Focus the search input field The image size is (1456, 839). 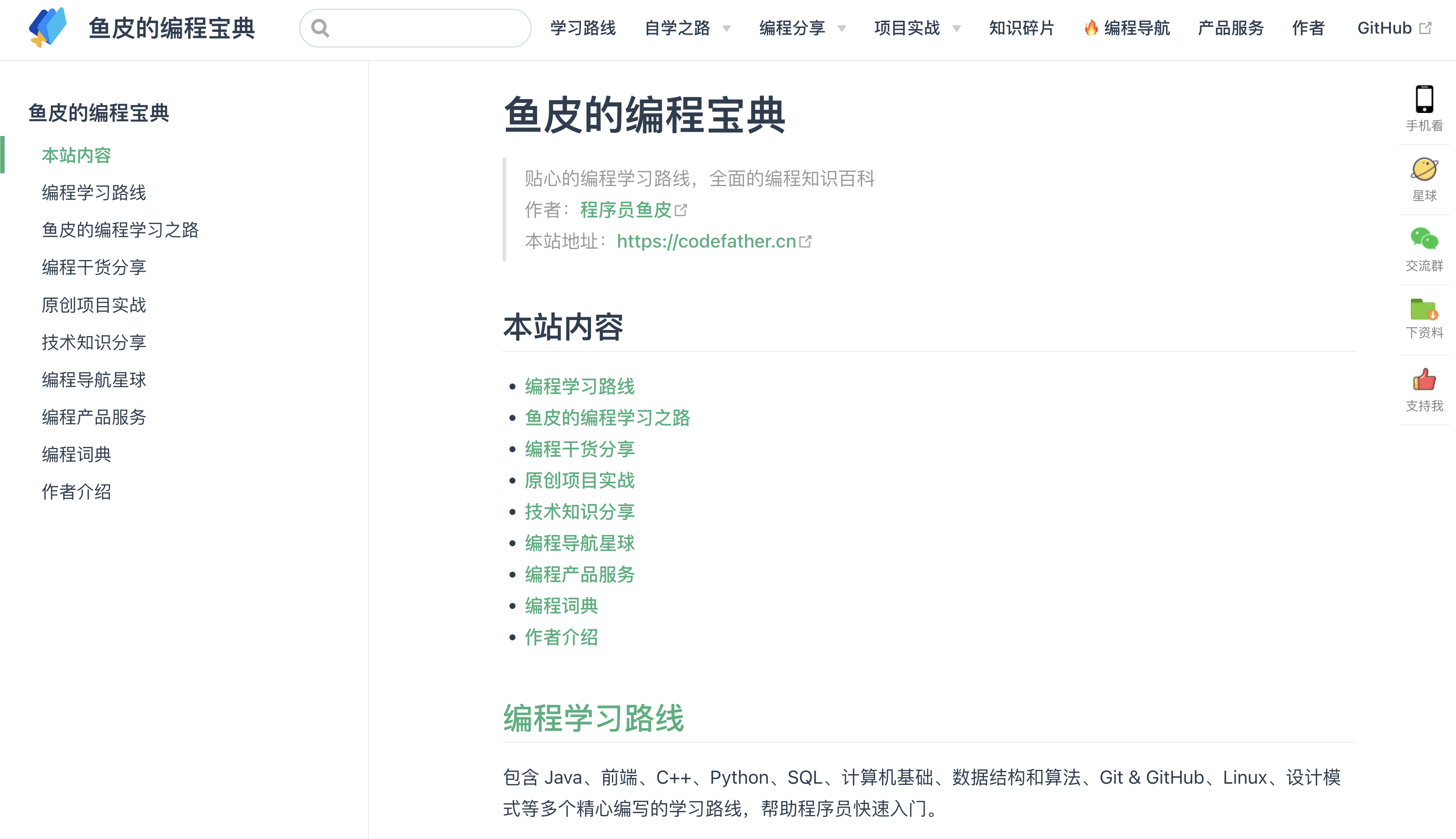[426, 28]
